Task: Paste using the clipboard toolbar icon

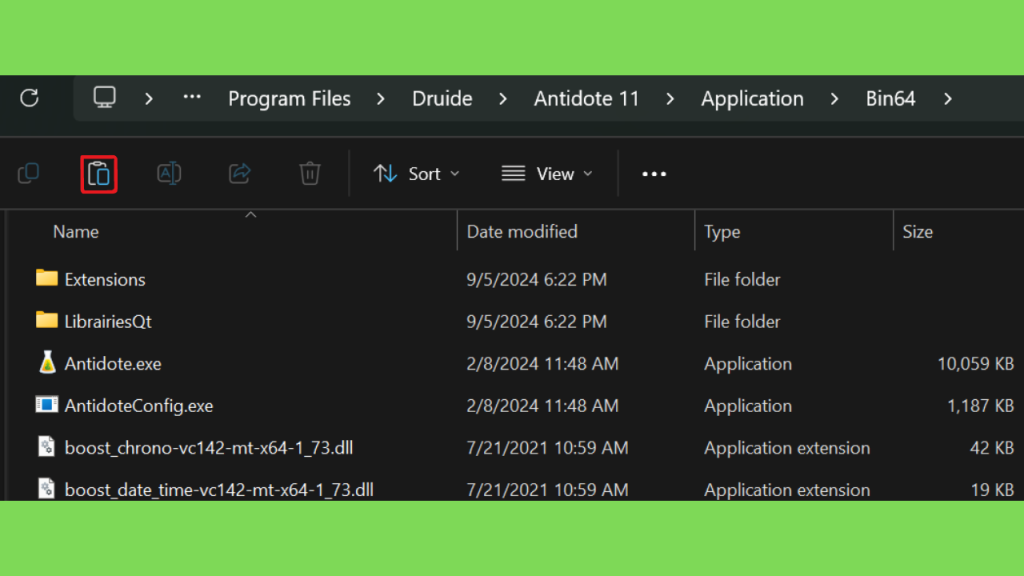Action: point(99,174)
